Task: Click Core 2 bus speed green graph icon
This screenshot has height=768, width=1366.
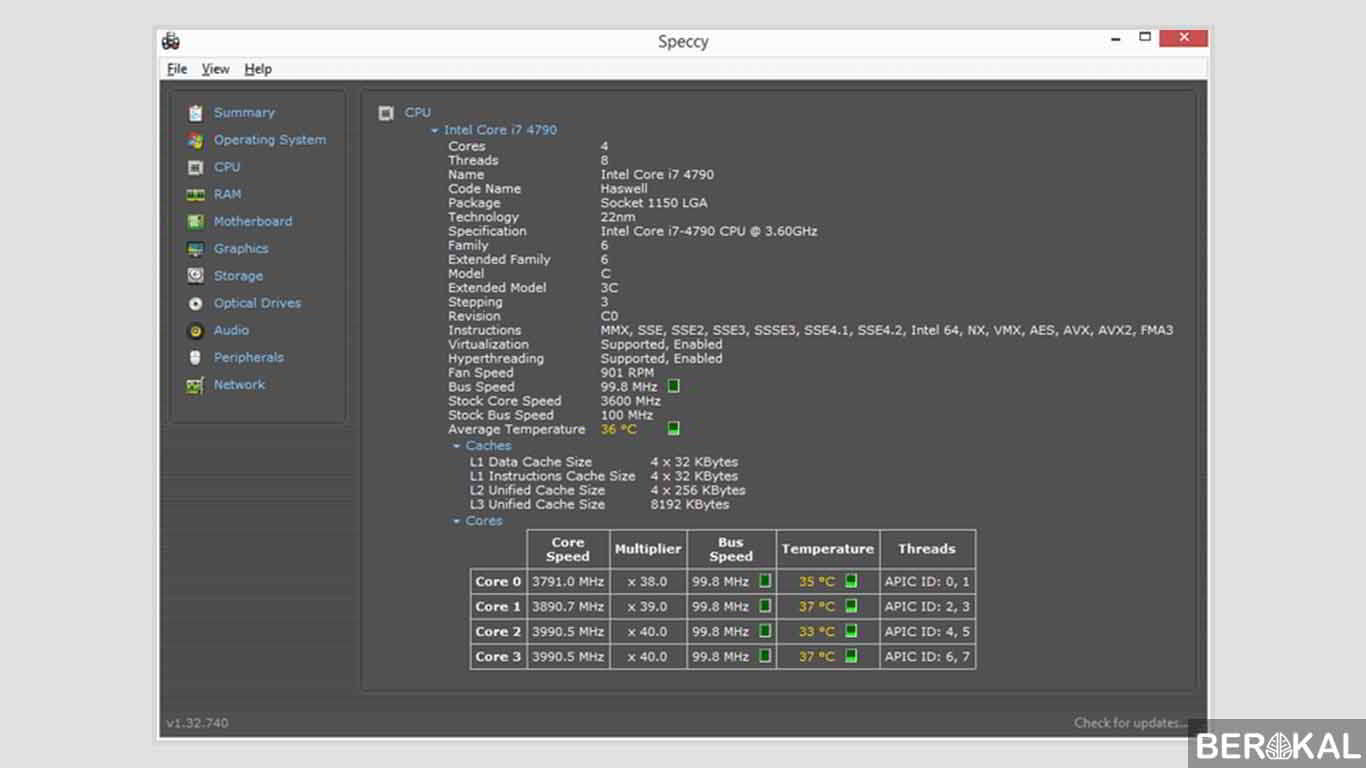Action: point(765,631)
